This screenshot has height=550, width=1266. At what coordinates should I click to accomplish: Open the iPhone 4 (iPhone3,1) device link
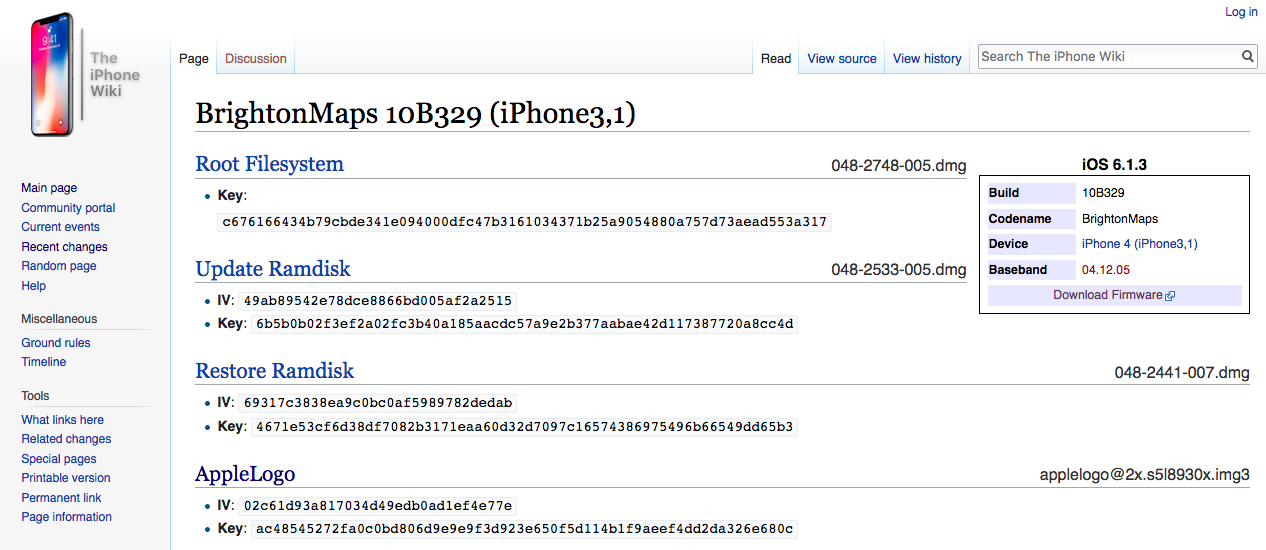click(1140, 244)
